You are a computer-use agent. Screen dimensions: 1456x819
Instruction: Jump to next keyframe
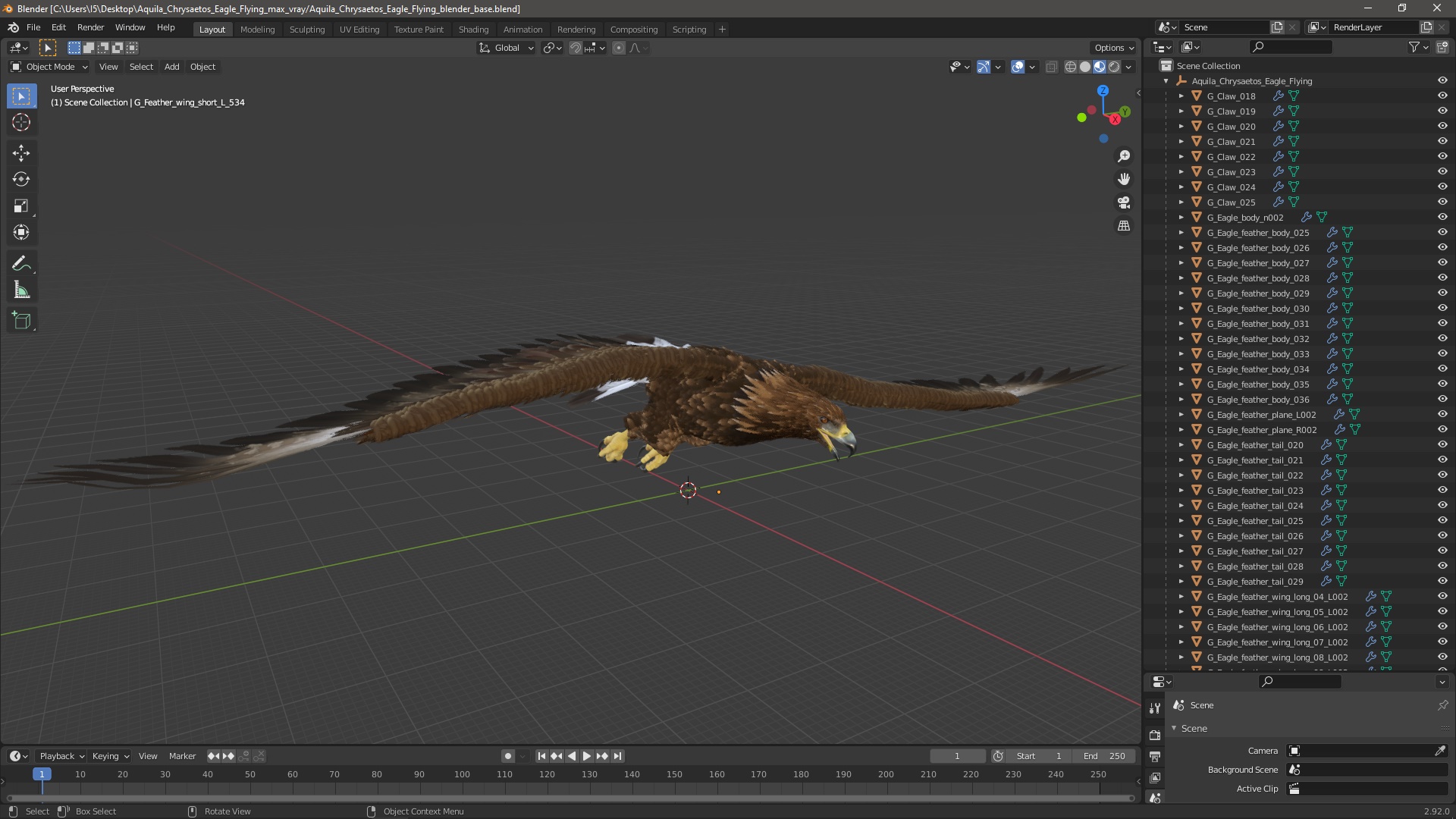click(602, 756)
